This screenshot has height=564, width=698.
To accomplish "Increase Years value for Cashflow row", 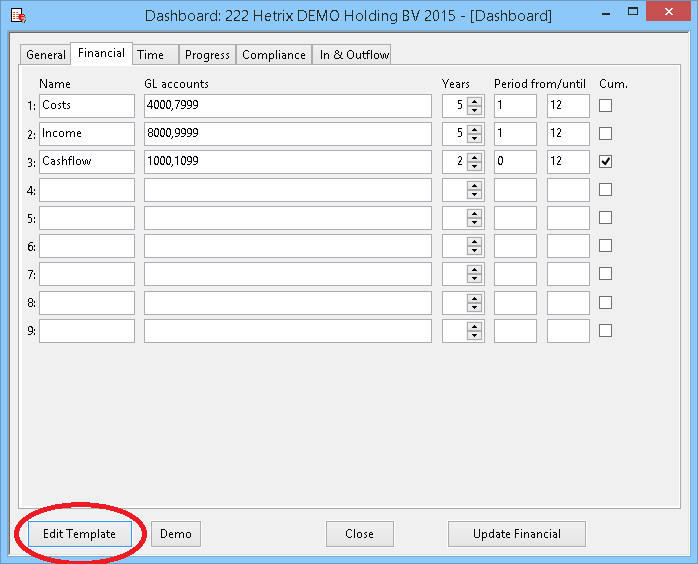I will coord(475,157).
